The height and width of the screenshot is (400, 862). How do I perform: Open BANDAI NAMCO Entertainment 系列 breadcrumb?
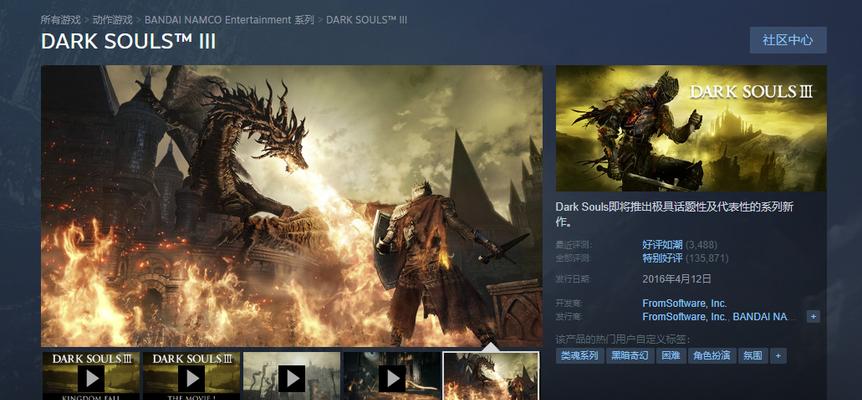coord(229,20)
